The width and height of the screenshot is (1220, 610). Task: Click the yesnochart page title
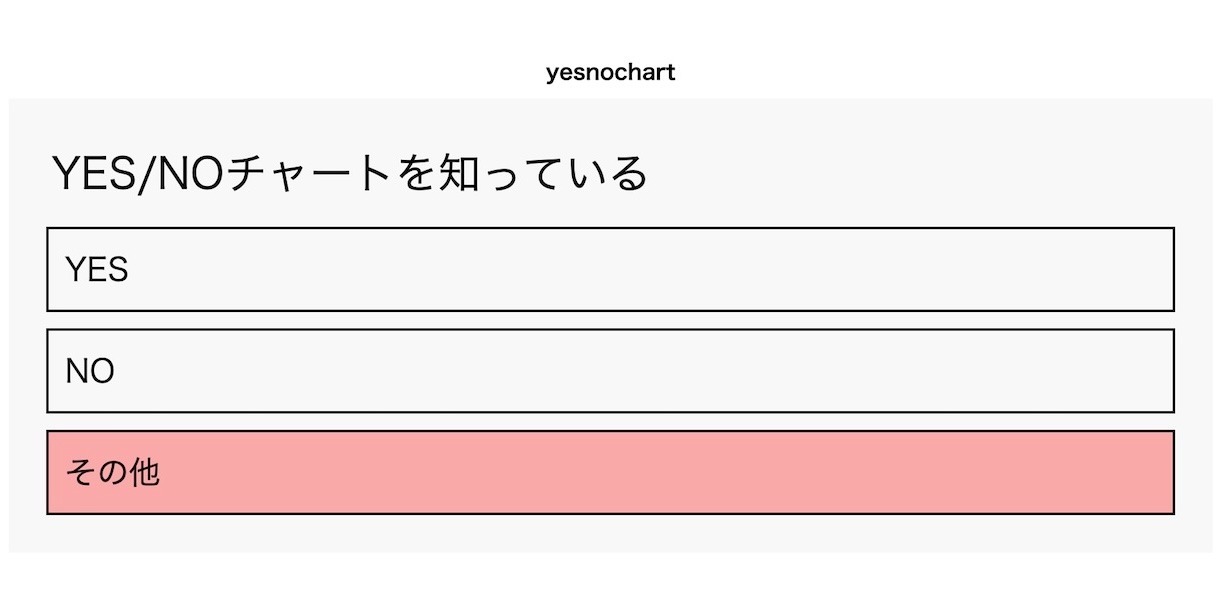click(x=610, y=73)
